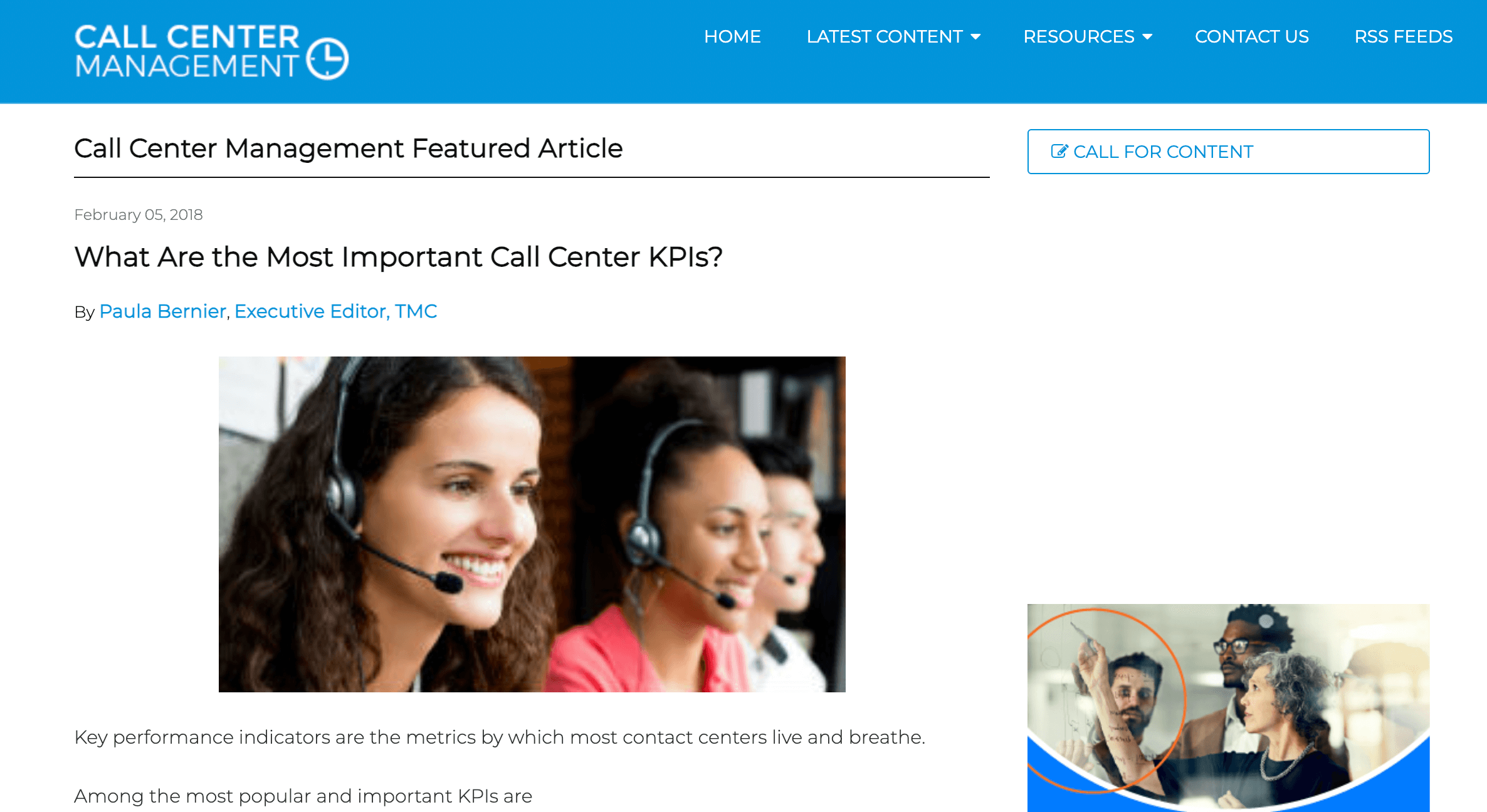Click the Call Center Management logo text

[x=187, y=51]
